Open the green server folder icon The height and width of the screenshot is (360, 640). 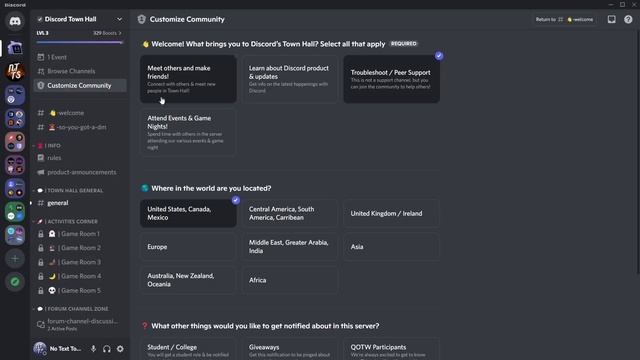tap(15, 212)
